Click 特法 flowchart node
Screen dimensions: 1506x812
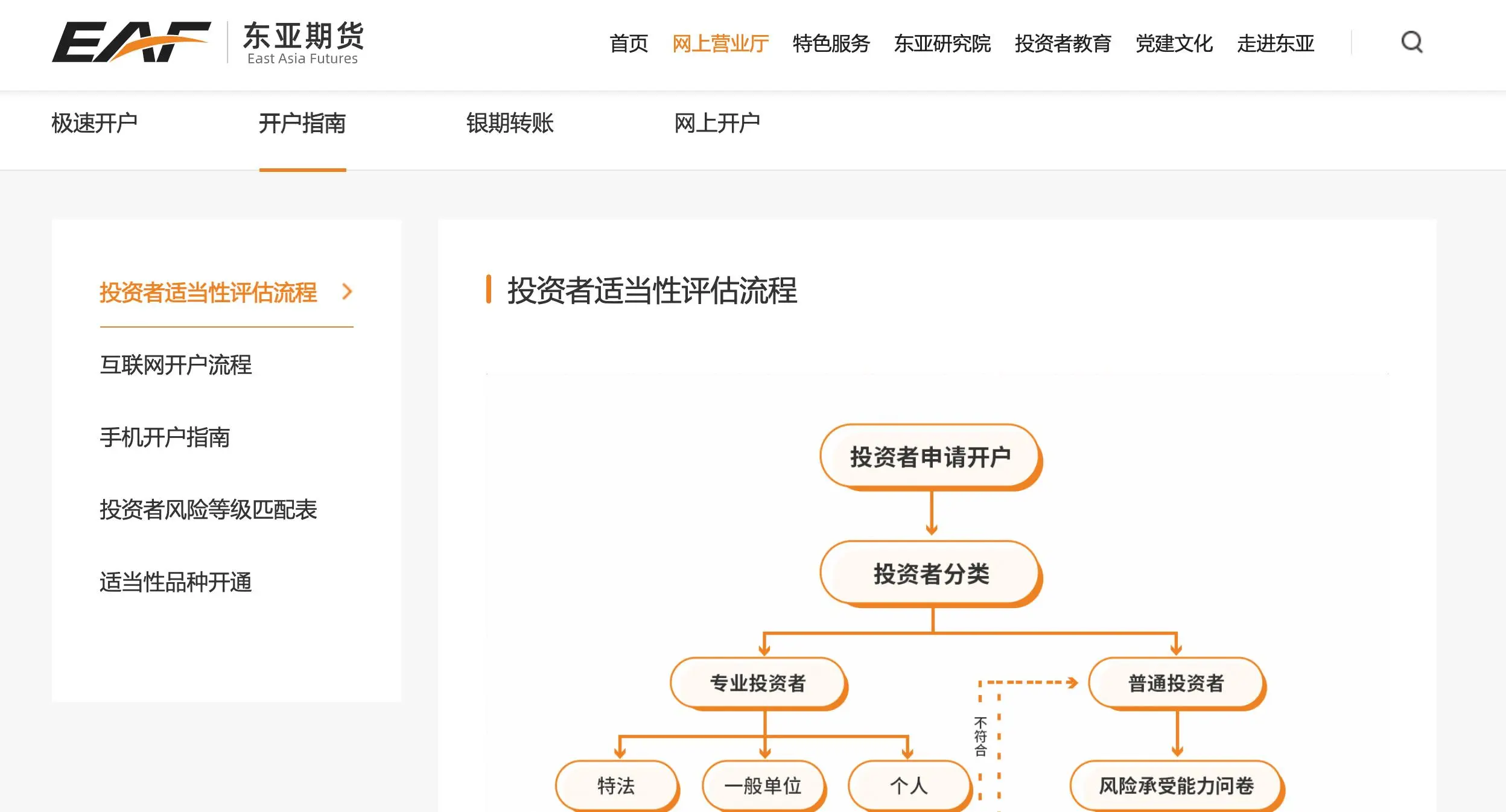(617, 785)
